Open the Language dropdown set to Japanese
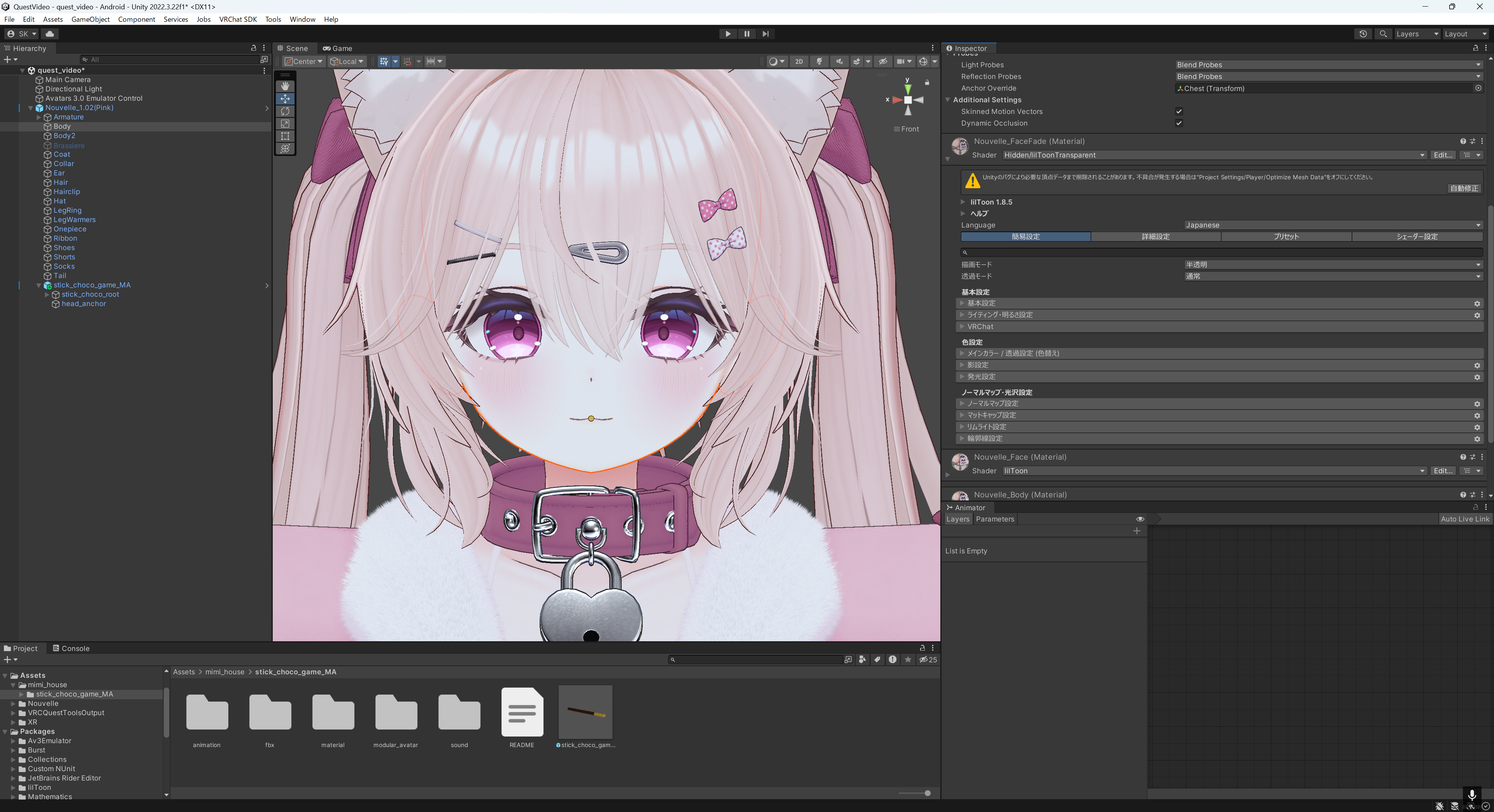The height and width of the screenshot is (812, 1494). pos(1332,225)
